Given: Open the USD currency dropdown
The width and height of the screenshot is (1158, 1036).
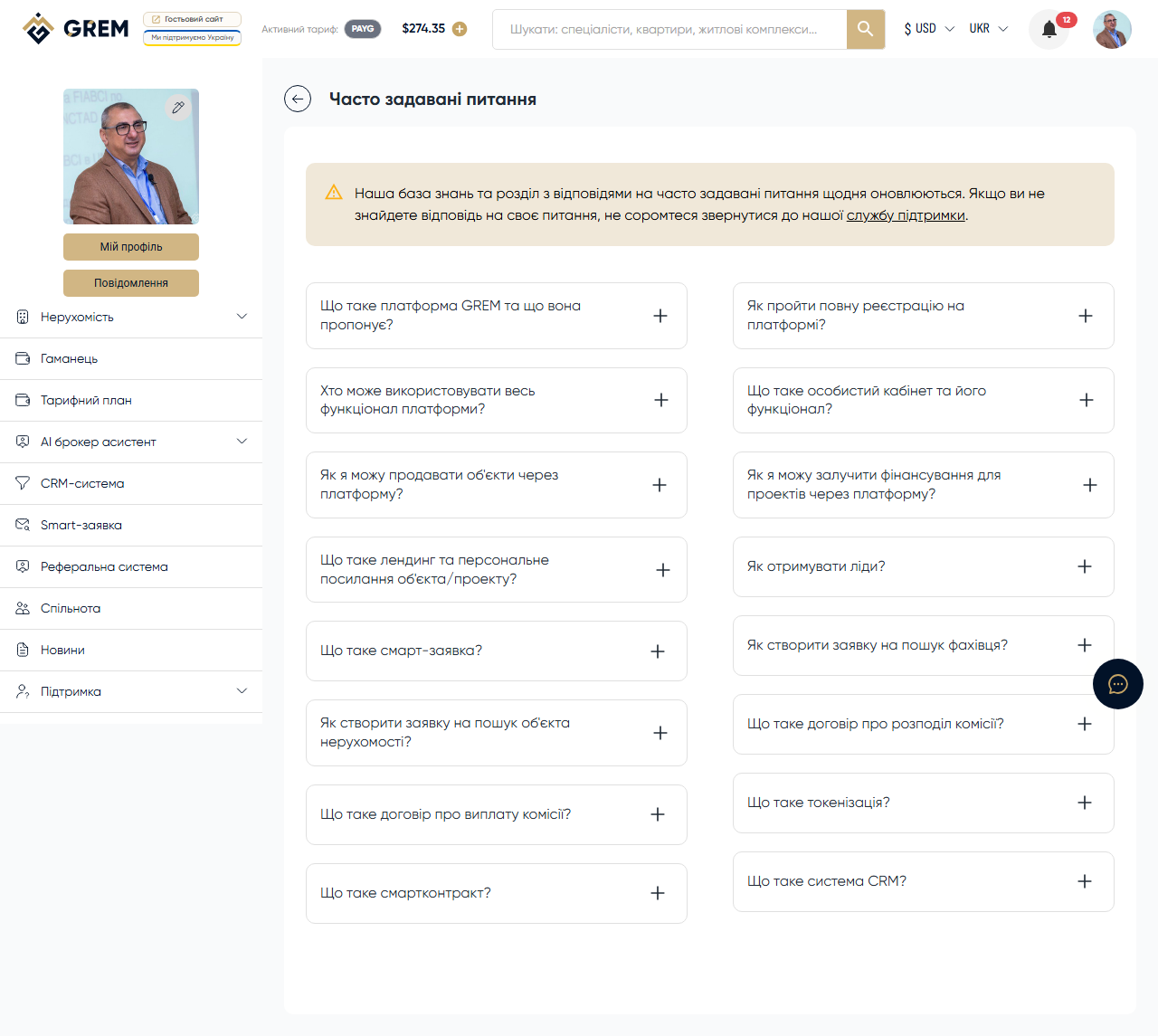Looking at the screenshot, I should (x=928, y=29).
